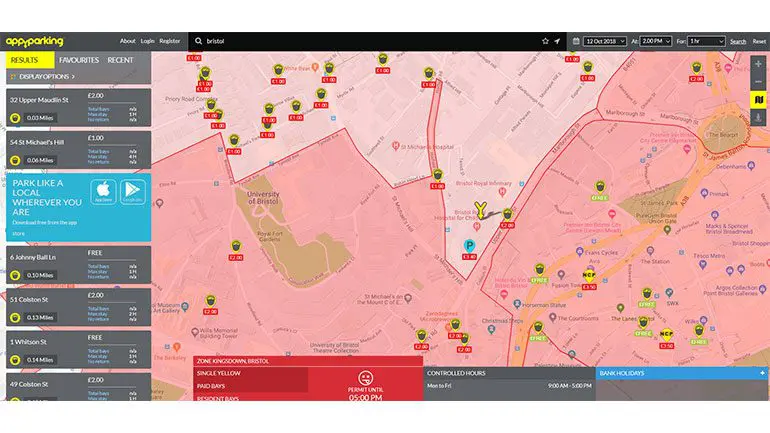Toggle the yellow map view button

[759, 100]
